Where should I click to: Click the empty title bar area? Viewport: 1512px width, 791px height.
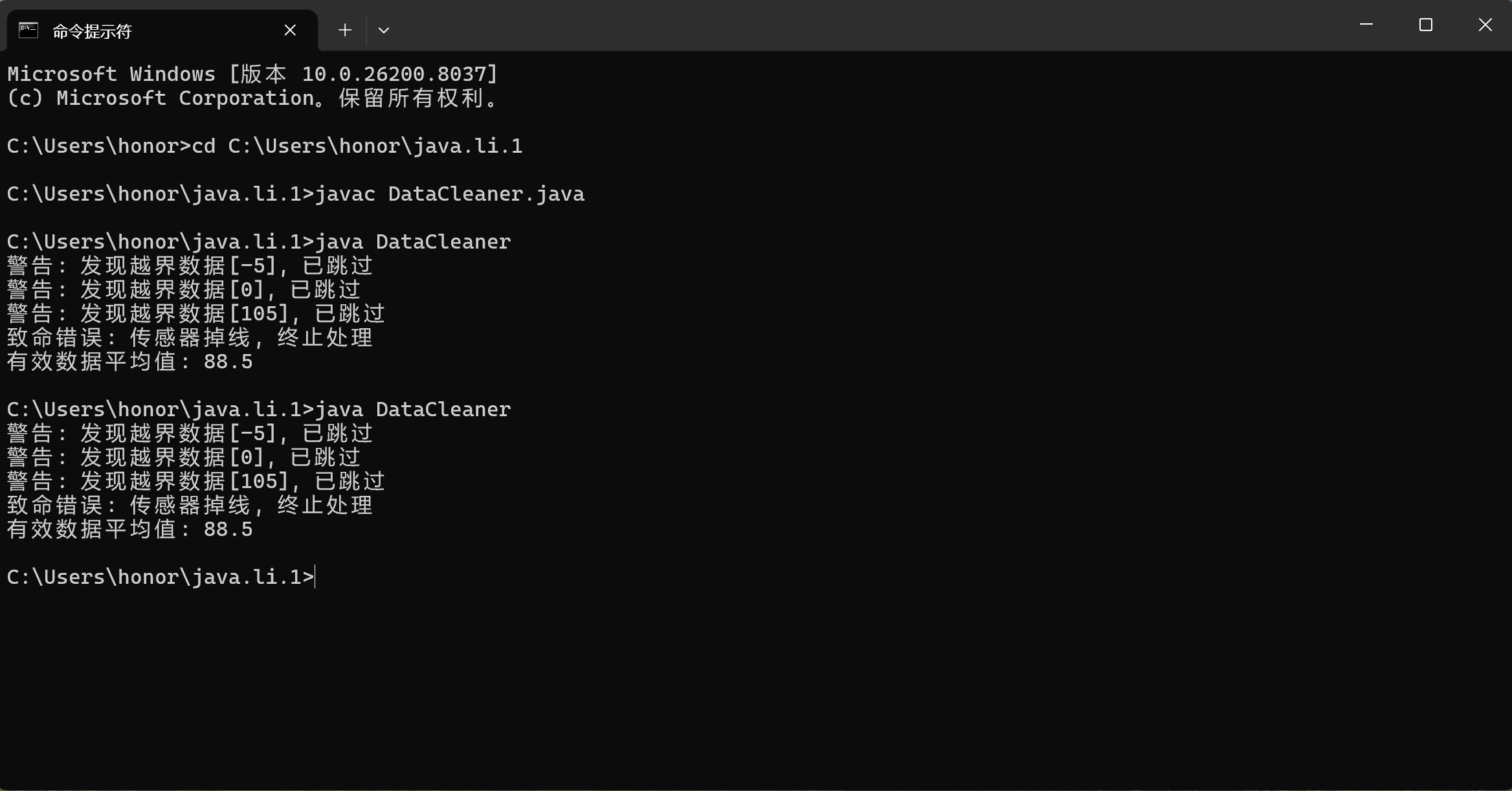pyautogui.click(x=841, y=26)
